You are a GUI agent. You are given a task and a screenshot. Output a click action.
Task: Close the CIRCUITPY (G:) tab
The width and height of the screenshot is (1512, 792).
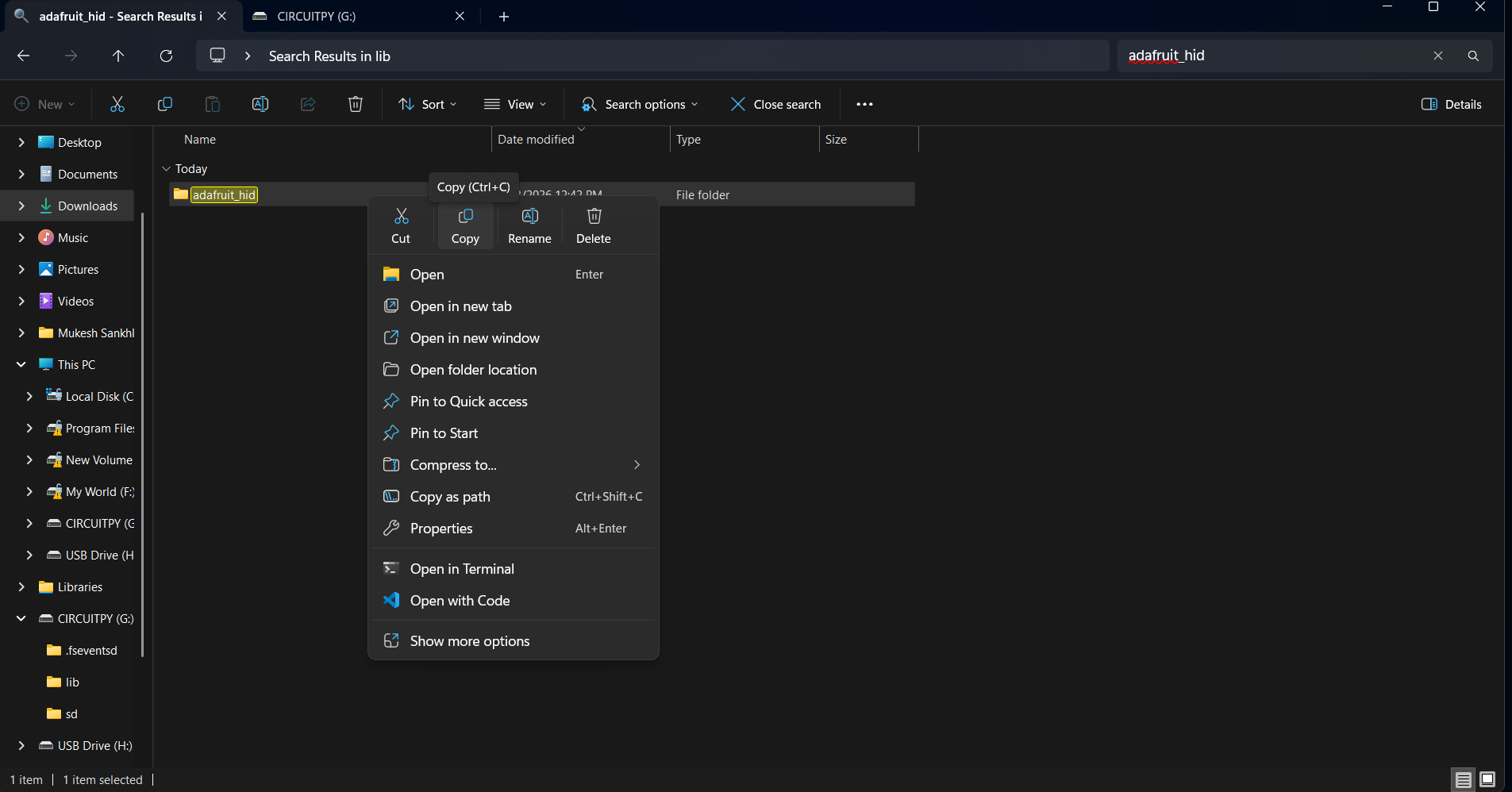(460, 16)
